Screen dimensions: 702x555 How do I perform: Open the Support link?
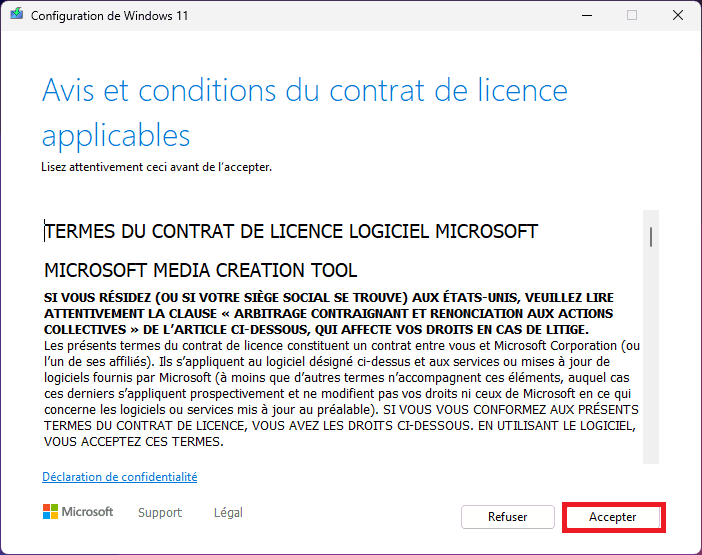point(160,512)
